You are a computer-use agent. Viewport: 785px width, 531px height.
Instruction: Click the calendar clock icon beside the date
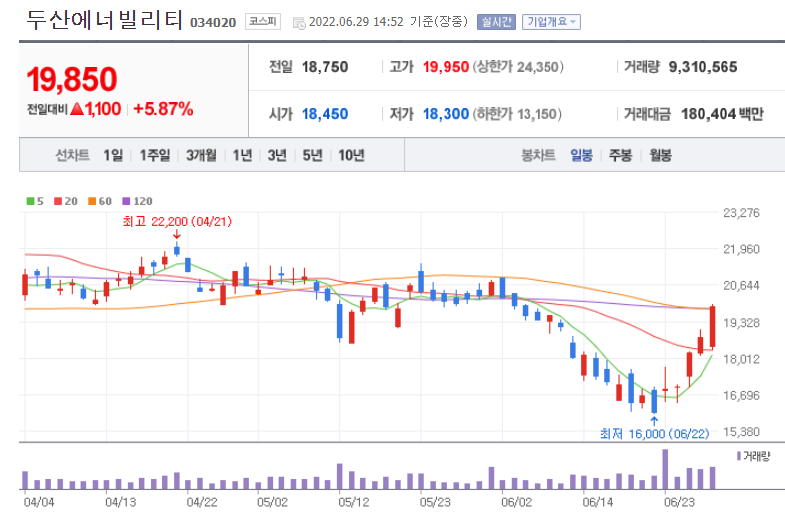[x=299, y=23]
